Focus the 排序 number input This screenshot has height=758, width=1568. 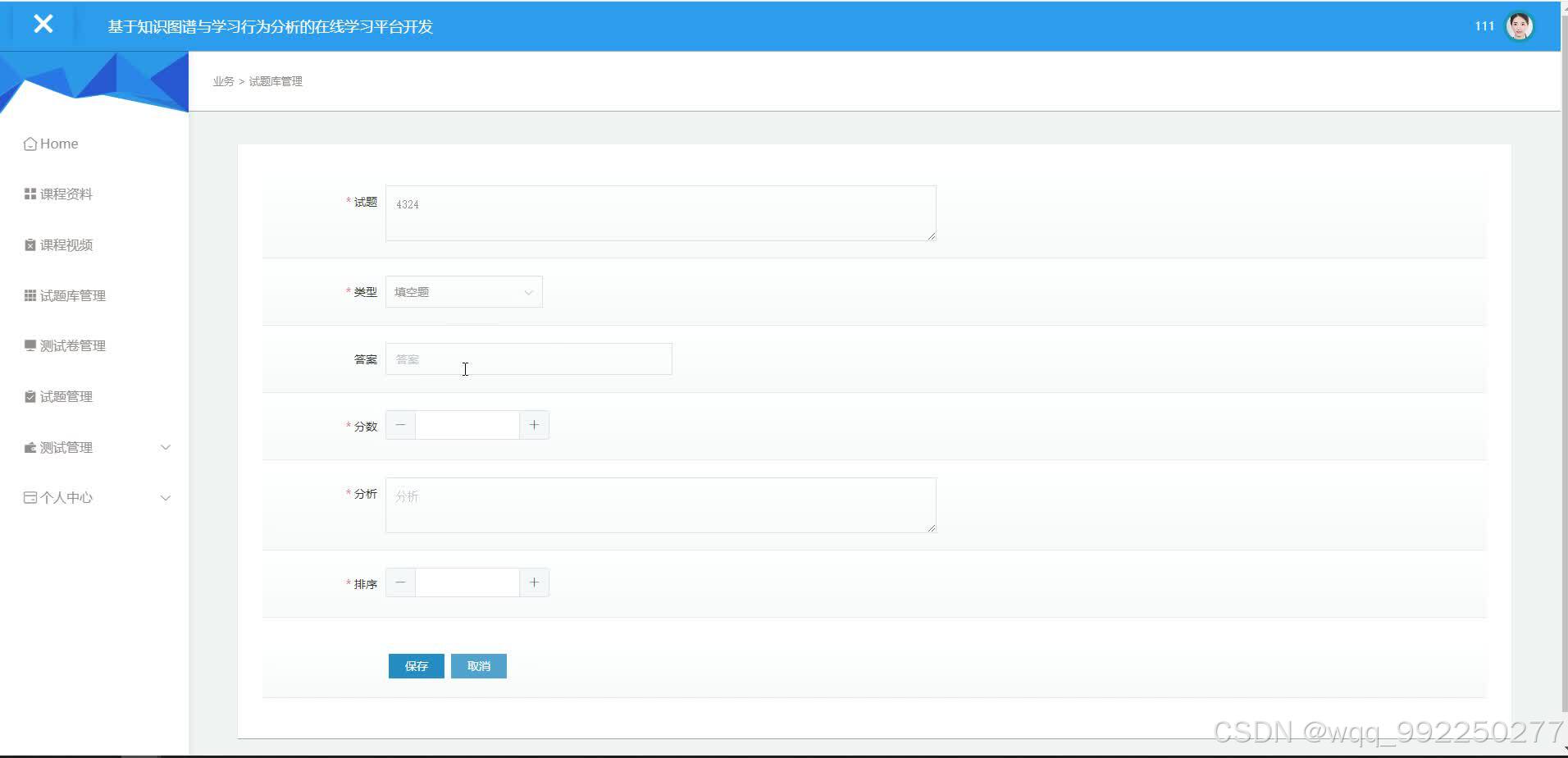coord(467,582)
